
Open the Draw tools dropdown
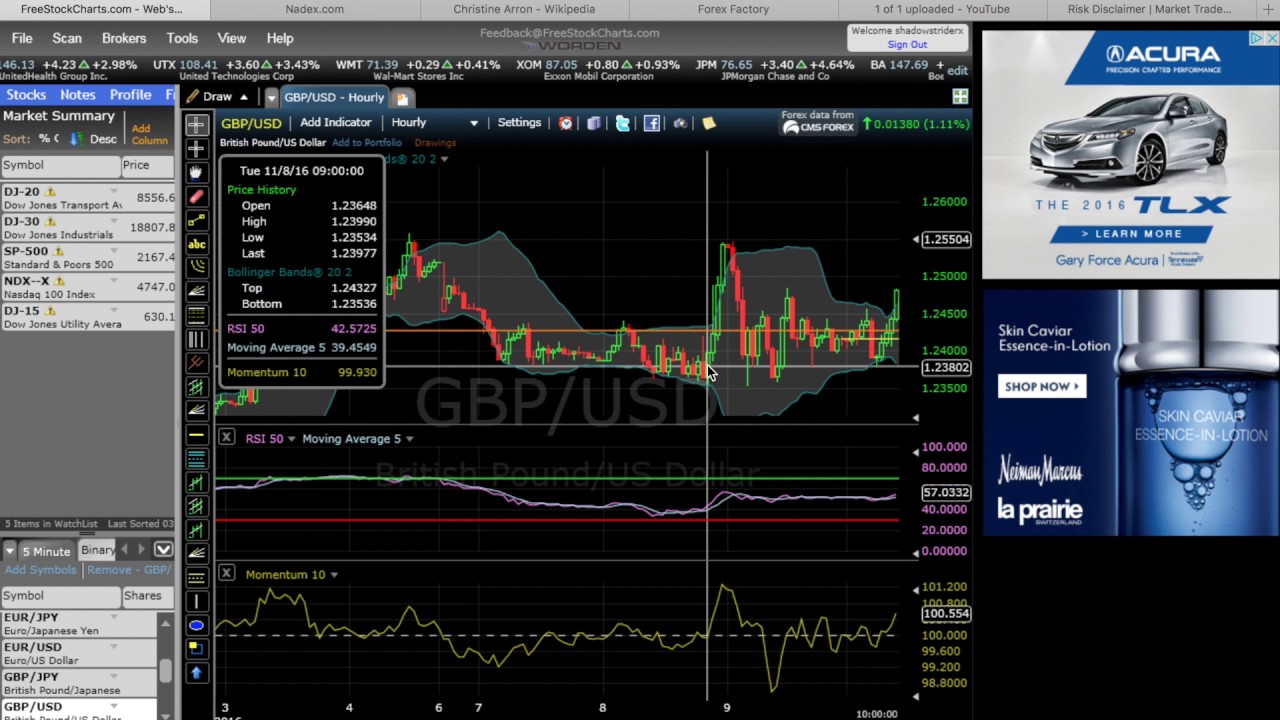tap(219, 97)
